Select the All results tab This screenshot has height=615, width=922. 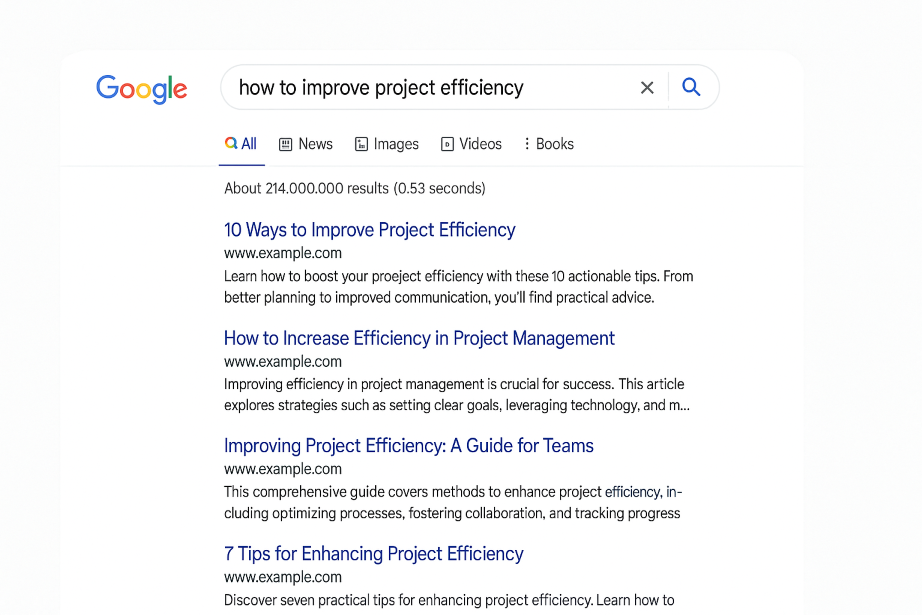241,144
